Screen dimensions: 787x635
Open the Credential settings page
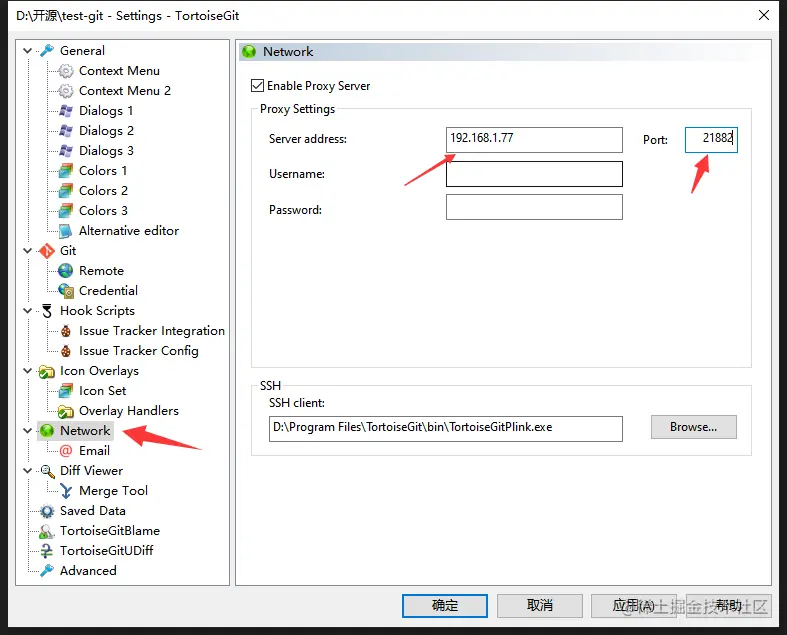click(108, 291)
